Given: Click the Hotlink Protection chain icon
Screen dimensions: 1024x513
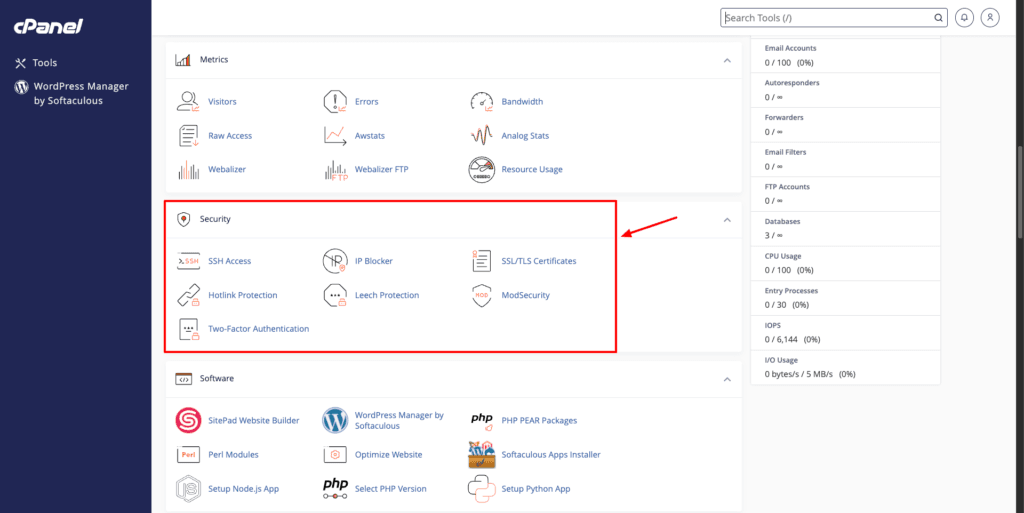Looking at the screenshot, I should (189, 295).
